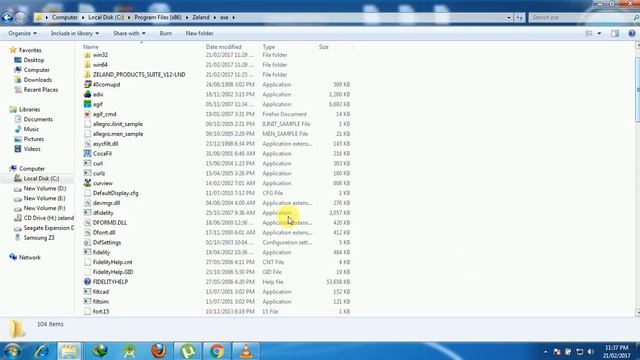Click the New folder button

200,33
